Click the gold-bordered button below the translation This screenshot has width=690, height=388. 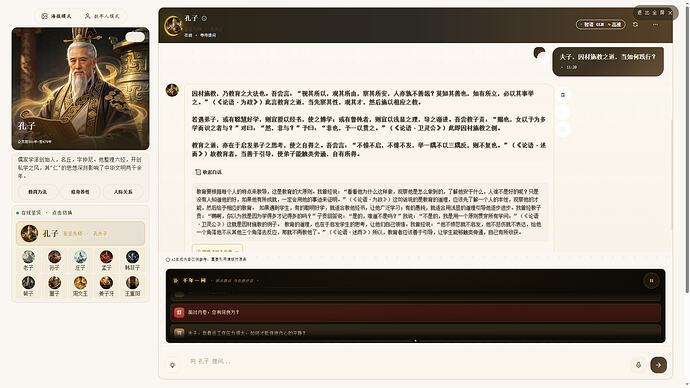[217, 249]
